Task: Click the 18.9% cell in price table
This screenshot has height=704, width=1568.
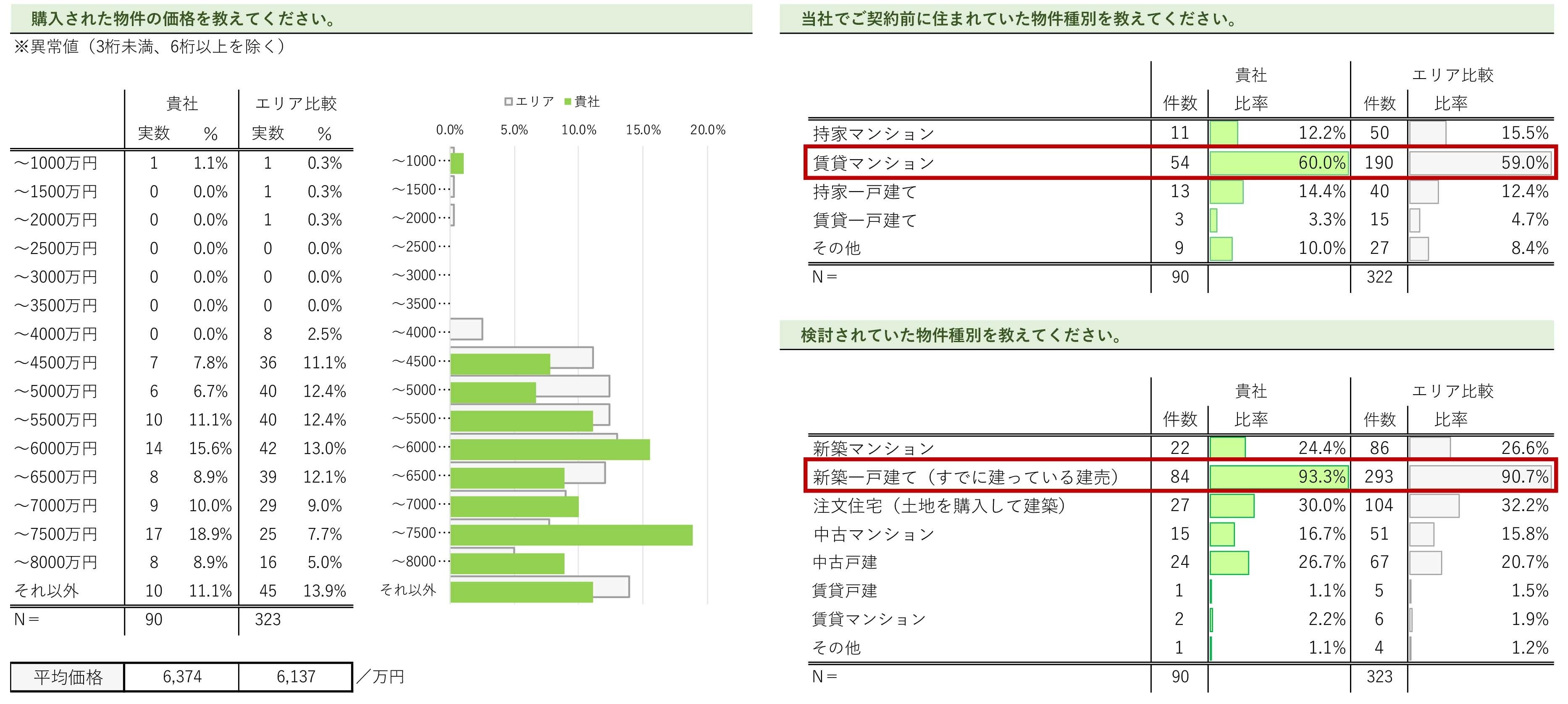Action: click(x=210, y=534)
